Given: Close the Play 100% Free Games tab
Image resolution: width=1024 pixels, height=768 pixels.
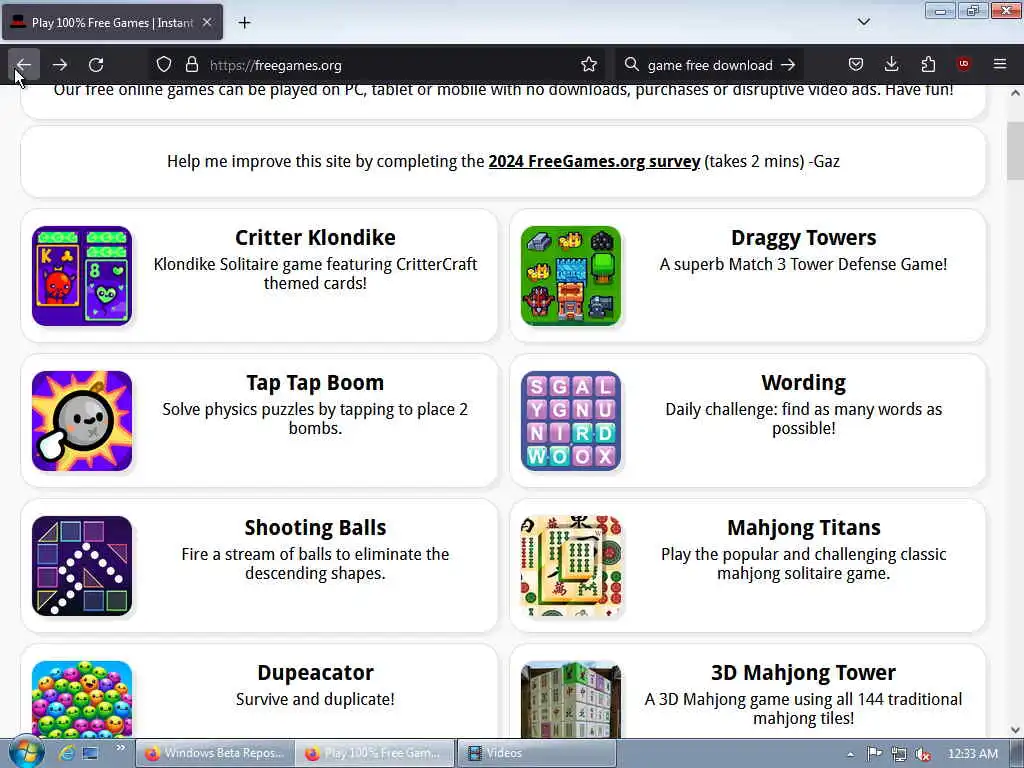Looking at the screenshot, I should (207, 22).
